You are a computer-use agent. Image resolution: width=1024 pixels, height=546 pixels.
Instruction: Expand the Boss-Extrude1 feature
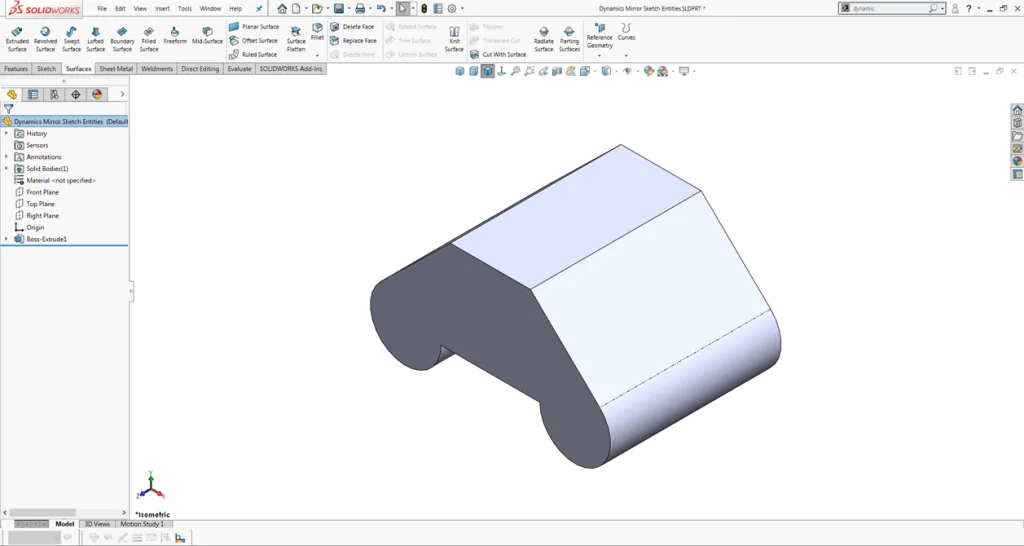tap(7, 239)
